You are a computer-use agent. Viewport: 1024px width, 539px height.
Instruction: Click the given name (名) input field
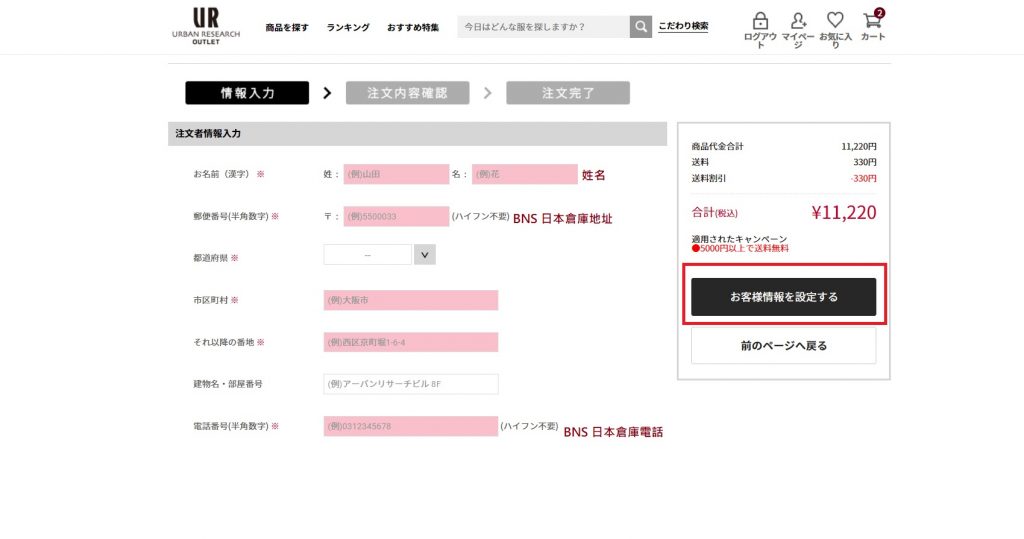[524, 174]
